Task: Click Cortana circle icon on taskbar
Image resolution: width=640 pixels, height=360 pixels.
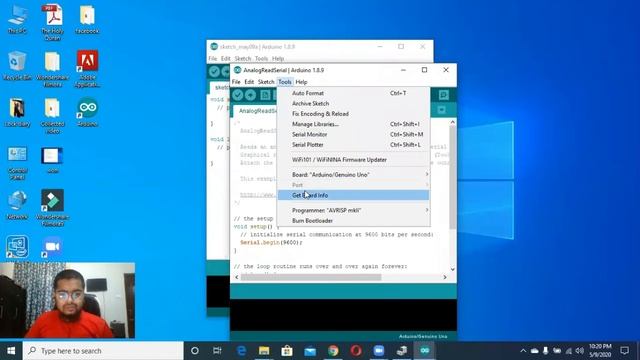Action: (x=195, y=351)
